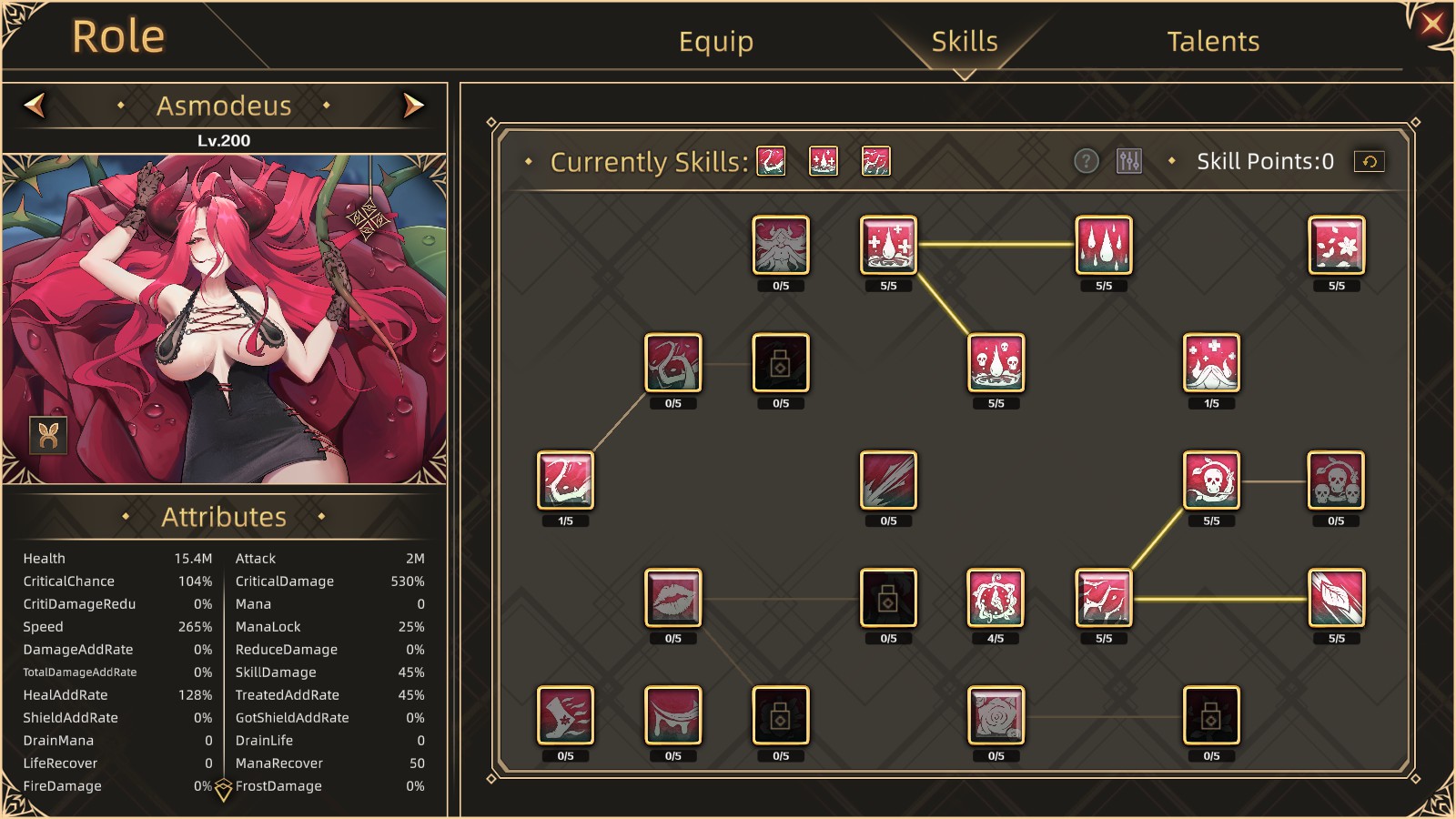
Task: Click the third currently equipped skill slot
Action: (875, 161)
